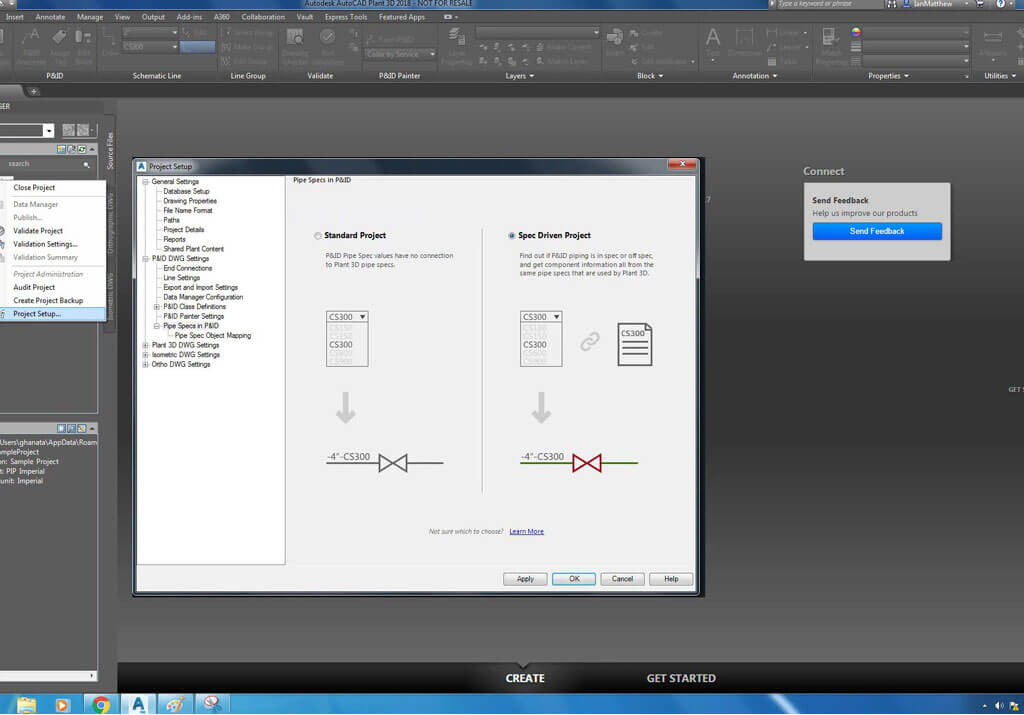The height and width of the screenshot is (715, 1024).
Task: Collapse the P&ID DWG Settings node
Action: (x=146, y=259)
